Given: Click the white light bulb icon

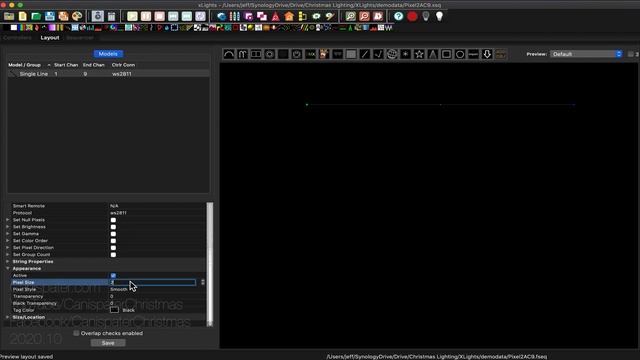Looking at the screenshot, I should pyautogui.click(x=439, y=16).
